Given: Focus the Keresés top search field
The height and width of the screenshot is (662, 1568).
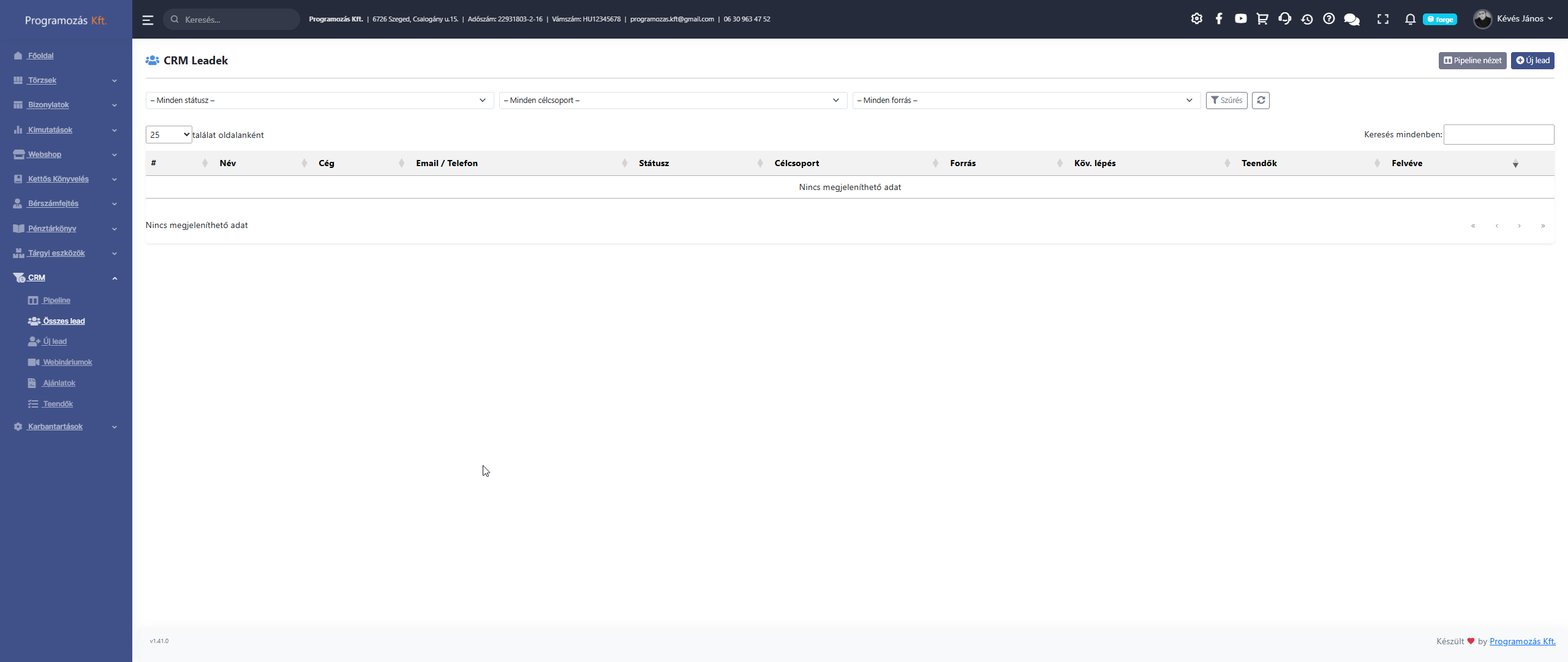Looking at the screenshot, I should [232, 20].
